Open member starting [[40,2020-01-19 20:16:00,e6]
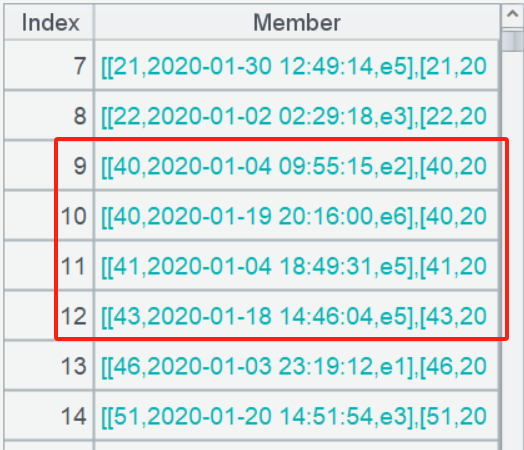Screen dimensions: 524x450 (x=297, y=216)
